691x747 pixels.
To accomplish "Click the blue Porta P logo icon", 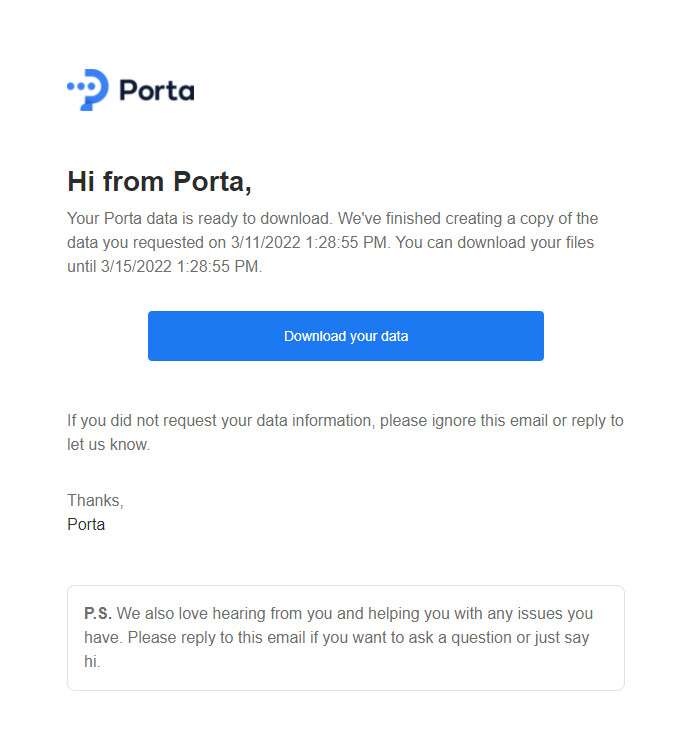I will (88, 90).
